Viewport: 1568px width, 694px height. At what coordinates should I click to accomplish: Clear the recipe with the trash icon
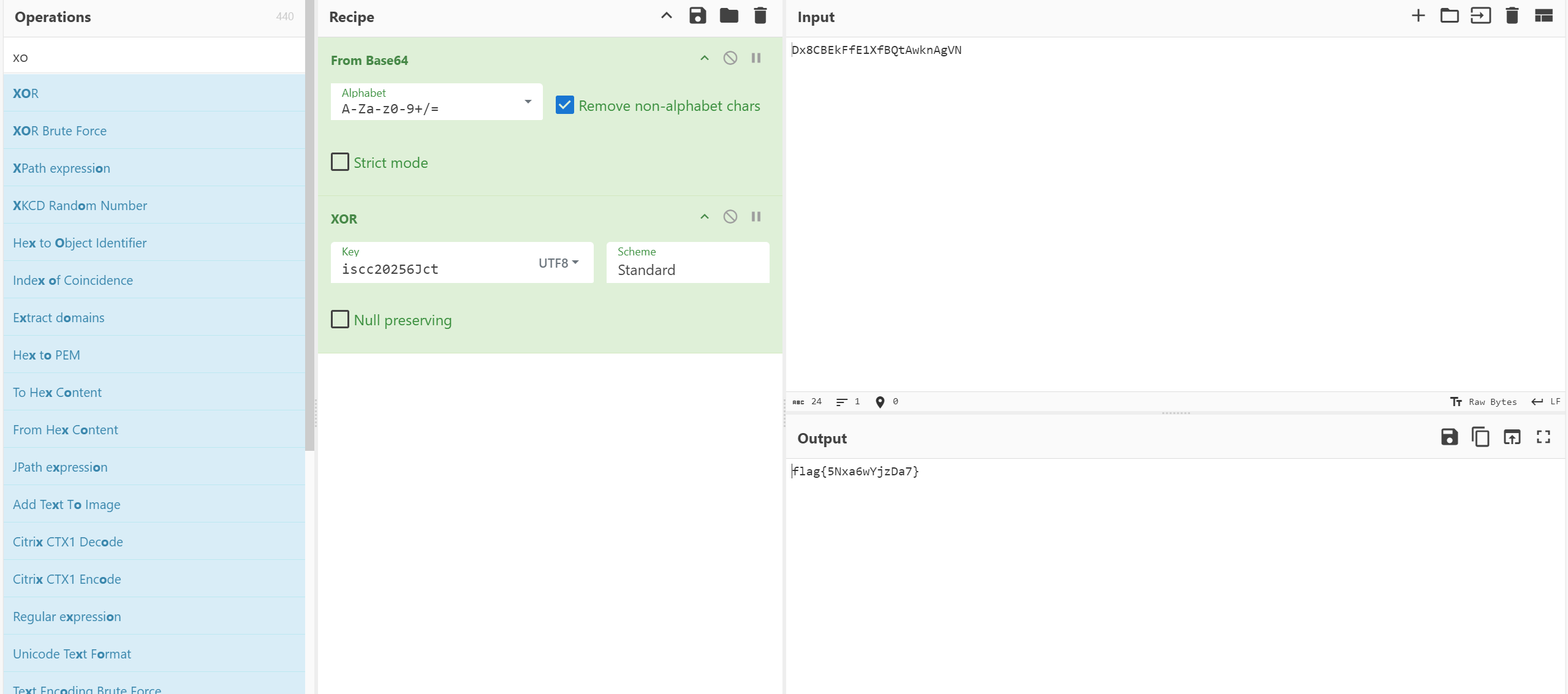tap(760, 16)
